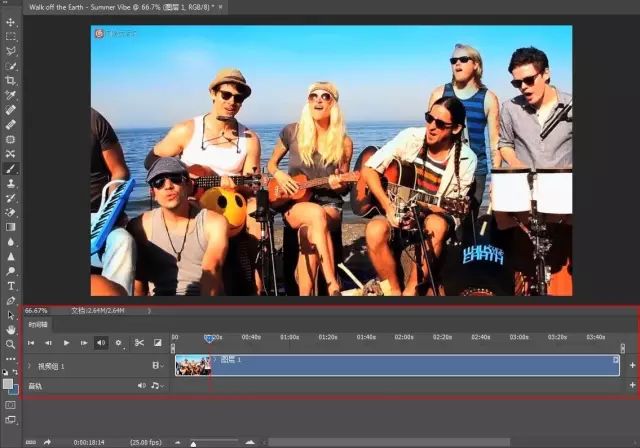
Task: Set the foreground color swatch
Action: 8,384
